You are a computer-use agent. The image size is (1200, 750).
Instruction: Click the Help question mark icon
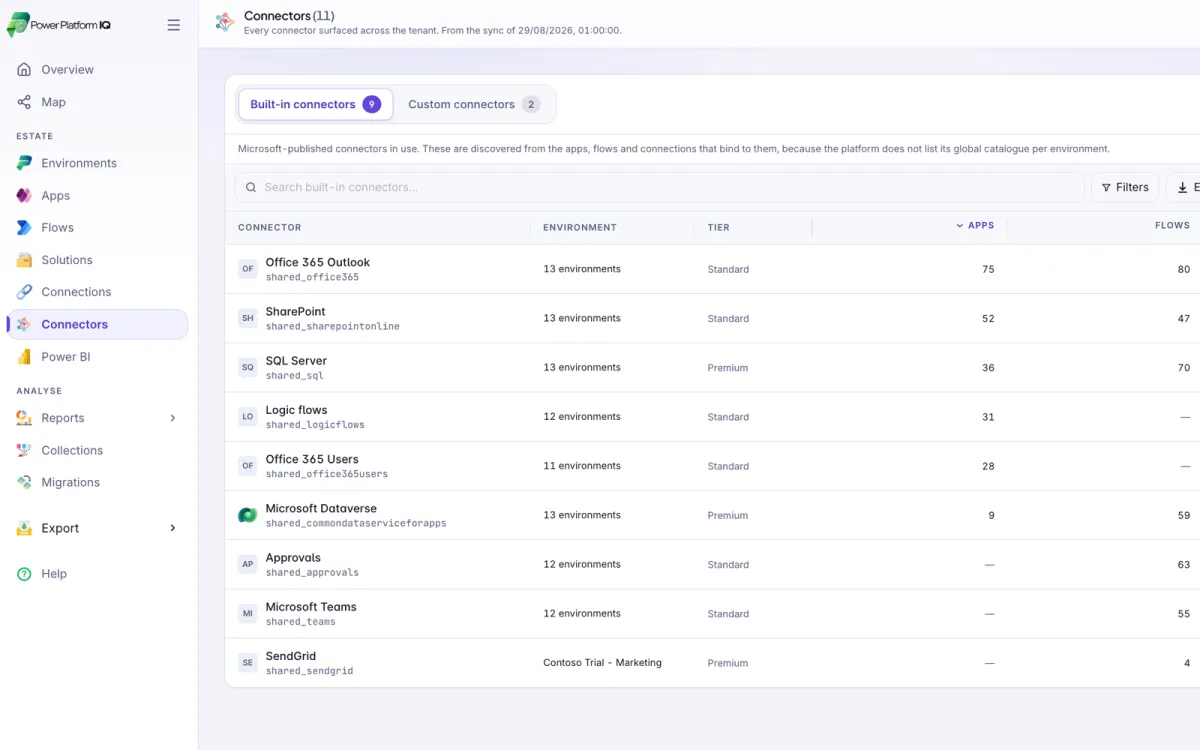tap(24, 574)
